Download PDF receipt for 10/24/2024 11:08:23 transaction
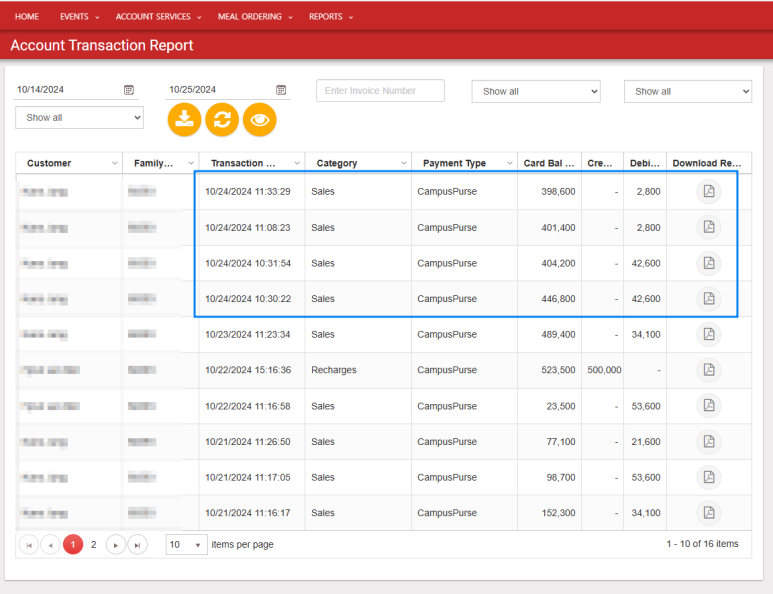The image size is (773, 594). [709, 227]
